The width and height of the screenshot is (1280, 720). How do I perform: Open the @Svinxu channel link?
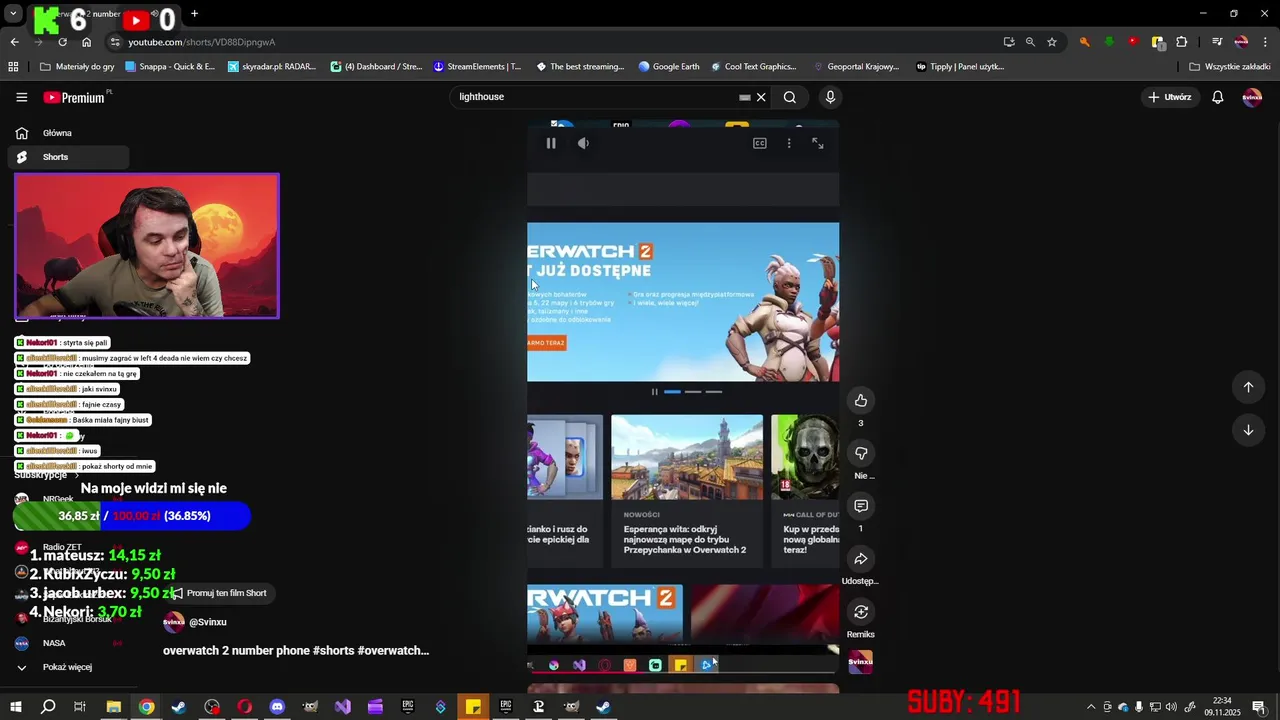[x=208, y=622]
